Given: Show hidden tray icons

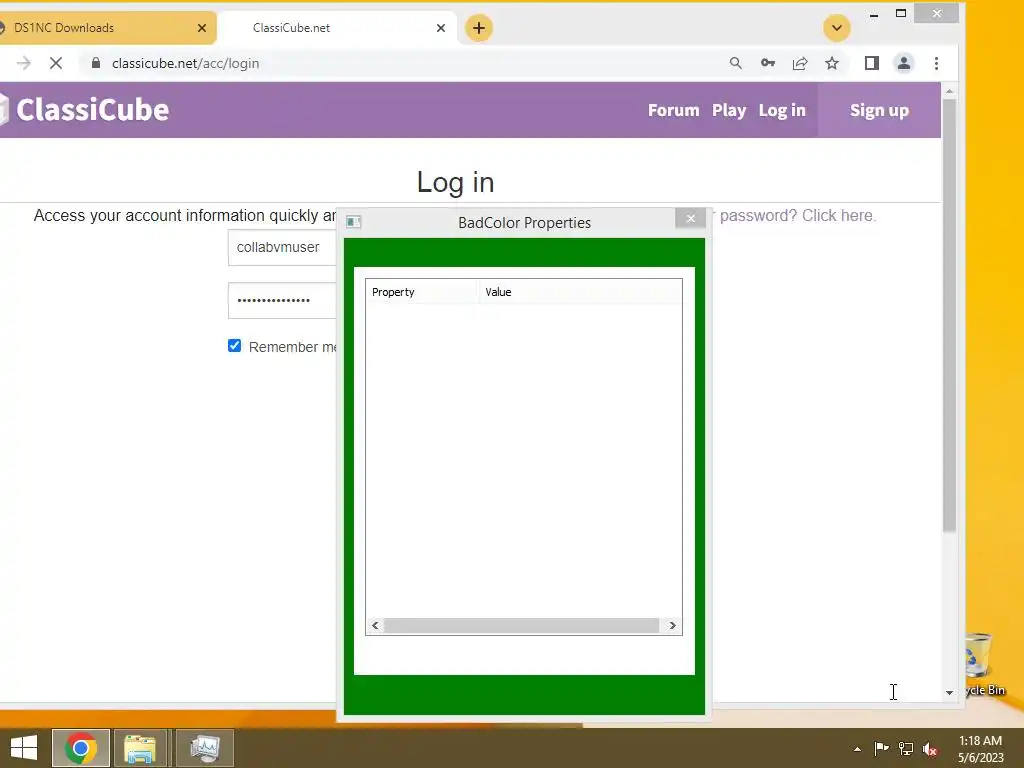Looking at the screenshot, I should coord(857,749).
